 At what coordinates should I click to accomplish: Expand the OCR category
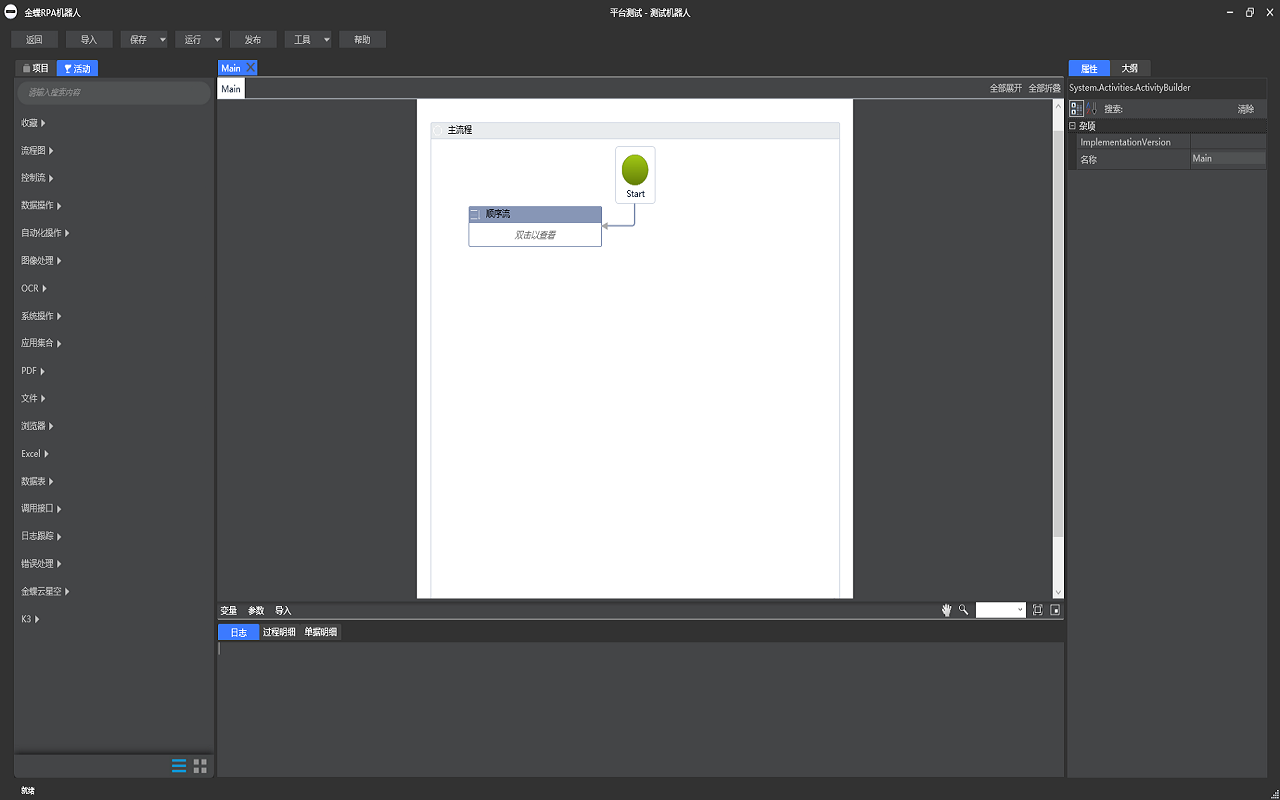click(x=34, y=288)
